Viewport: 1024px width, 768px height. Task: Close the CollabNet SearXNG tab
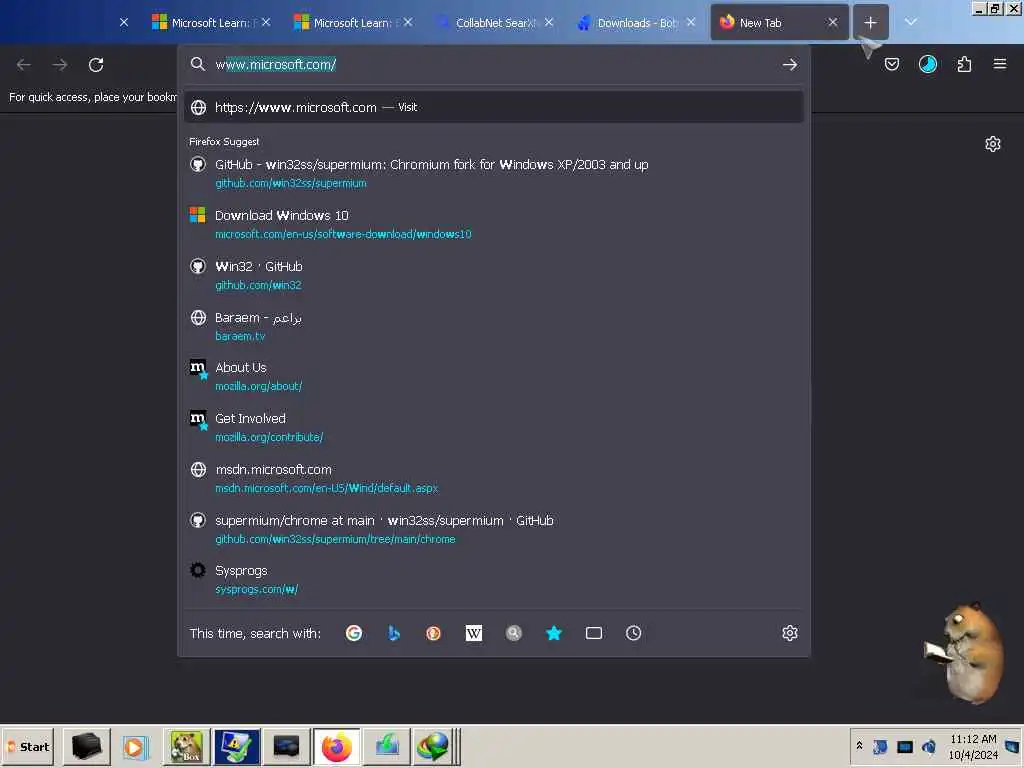click(x=549, y=22)
